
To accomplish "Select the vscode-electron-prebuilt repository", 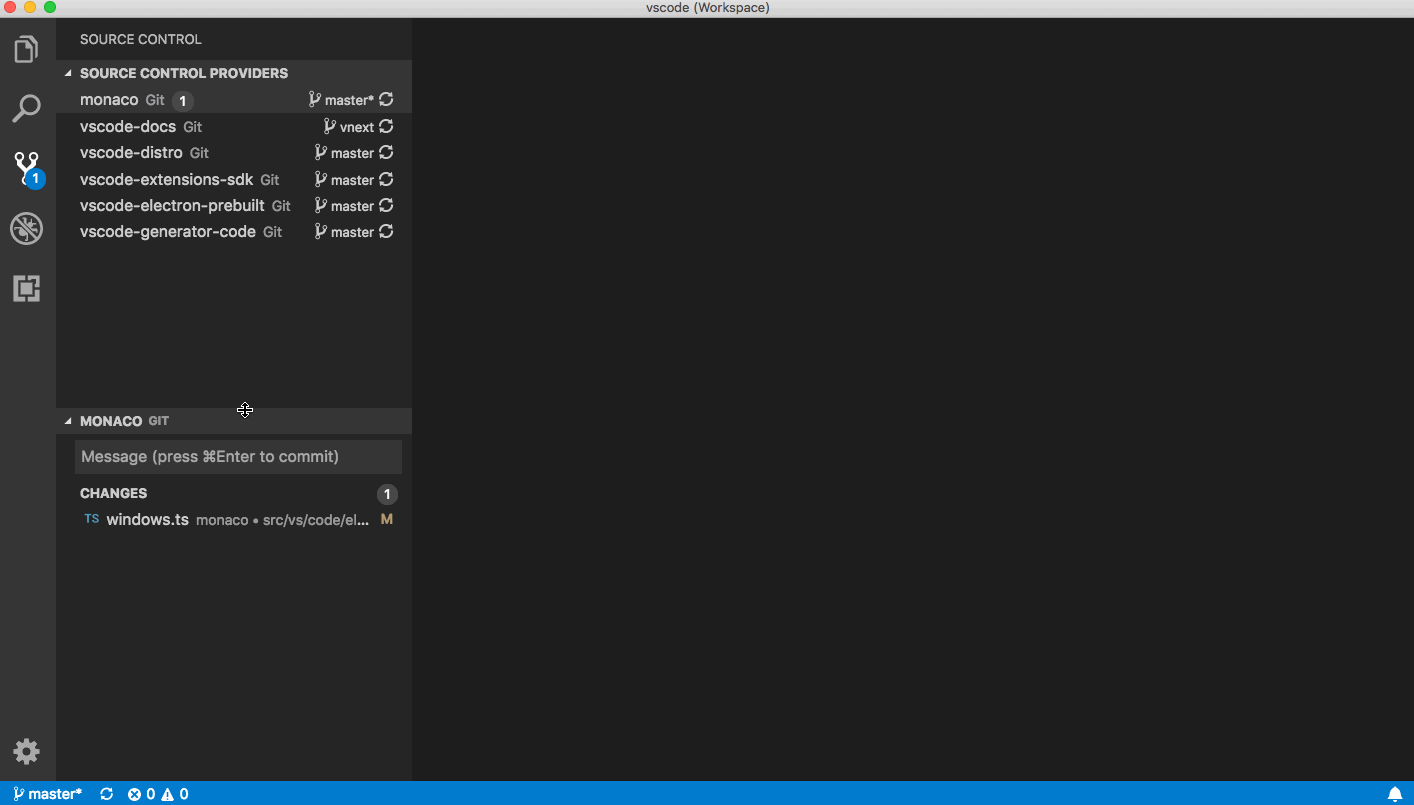I will pyautogui.click(x=234, y=206).
